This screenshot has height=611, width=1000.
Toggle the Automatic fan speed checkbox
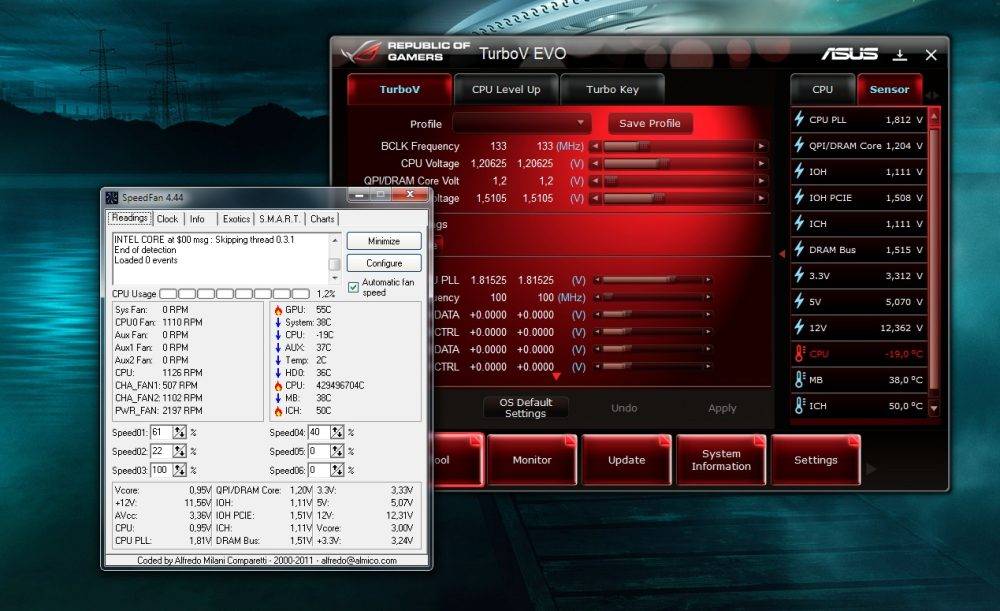[353, 288]
